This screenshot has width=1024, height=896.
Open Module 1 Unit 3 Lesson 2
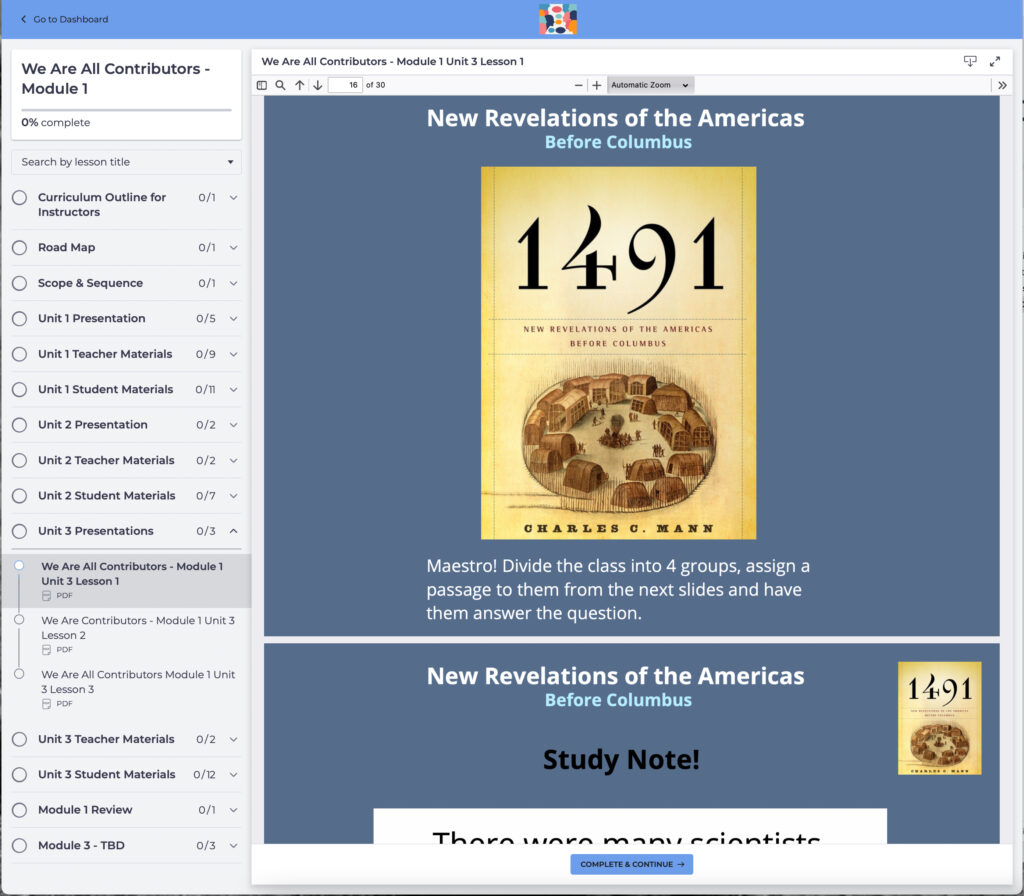point(137,627)
